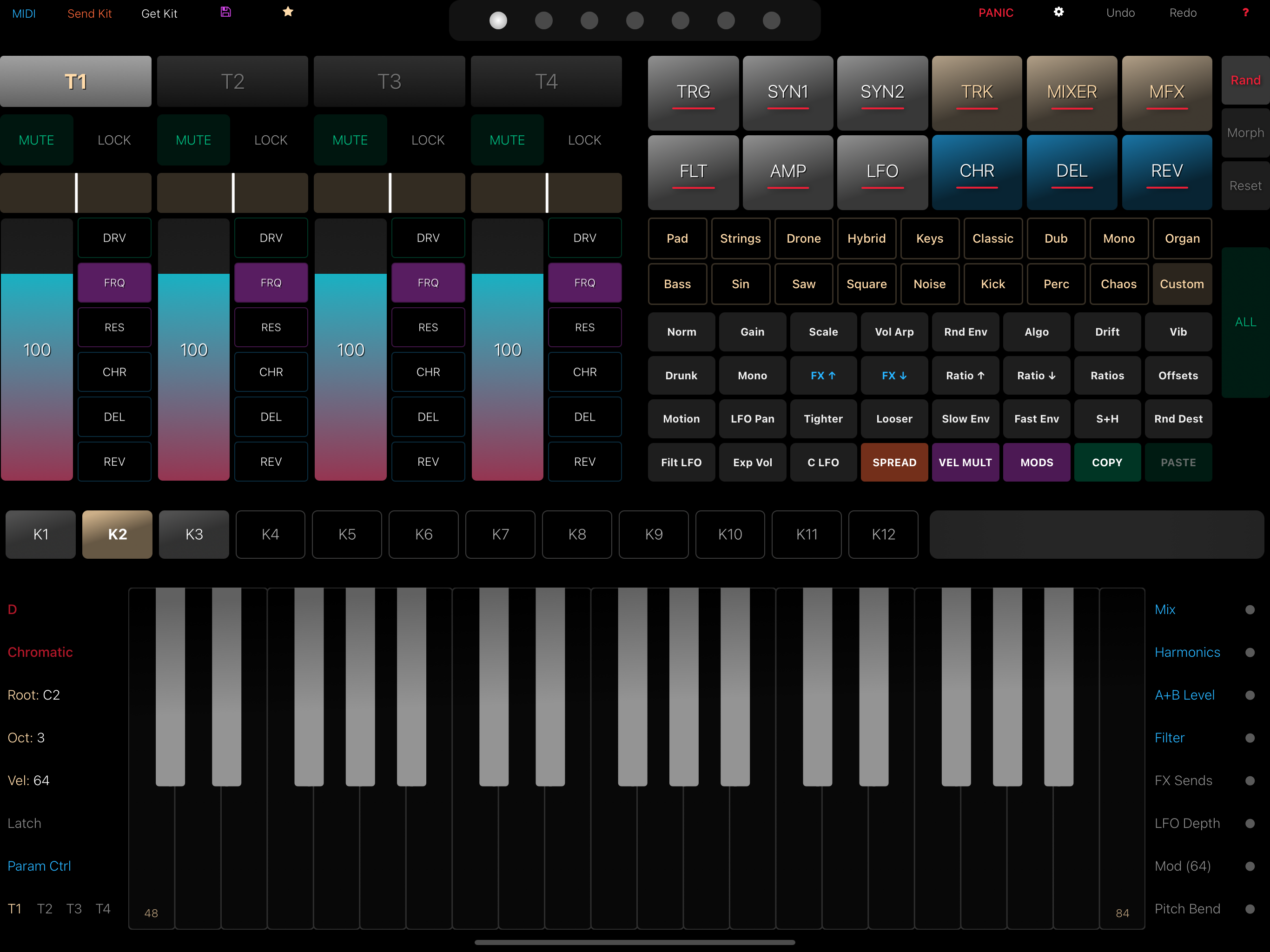This screenshot has width=1270, height=952.
Task: Click the SPREAD button
Action: click(x=894, y=462)
